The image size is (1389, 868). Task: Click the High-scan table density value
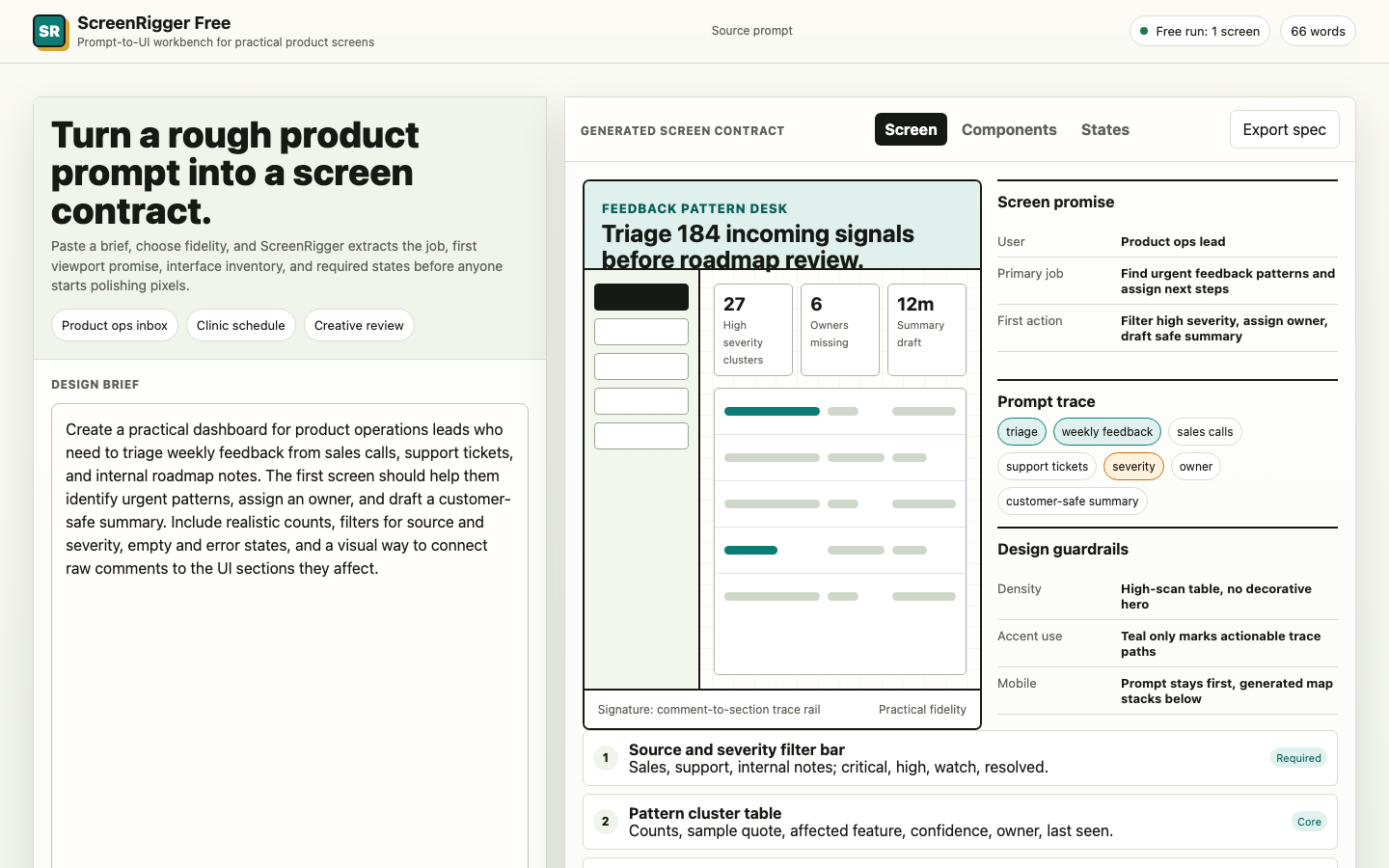(1216, 597)
